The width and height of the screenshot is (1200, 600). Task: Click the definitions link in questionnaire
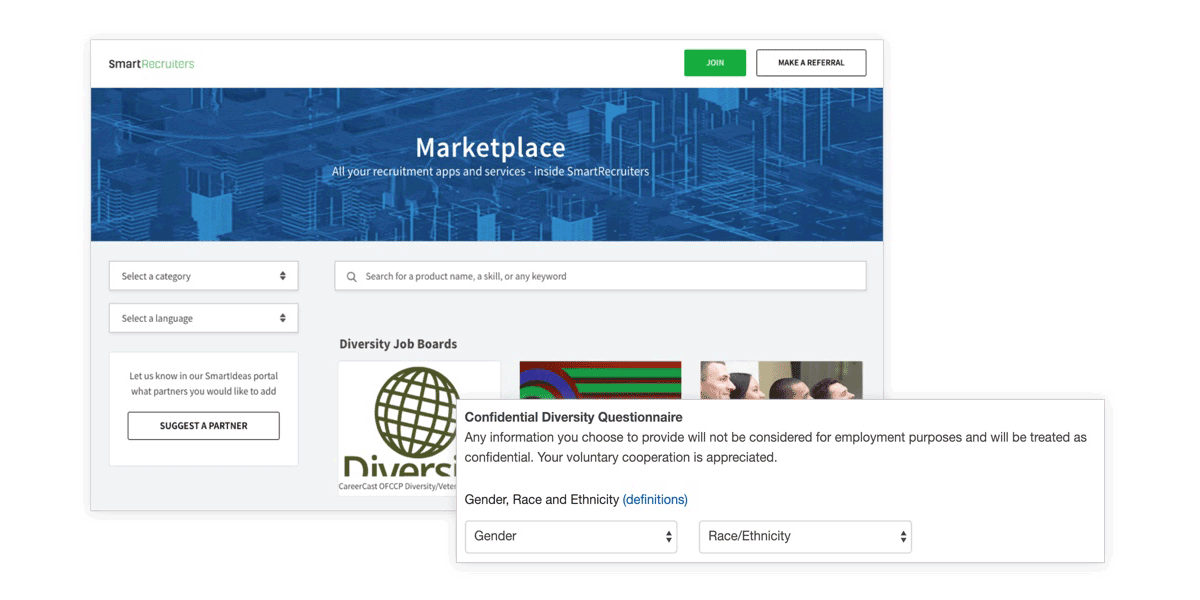point(655,499)
